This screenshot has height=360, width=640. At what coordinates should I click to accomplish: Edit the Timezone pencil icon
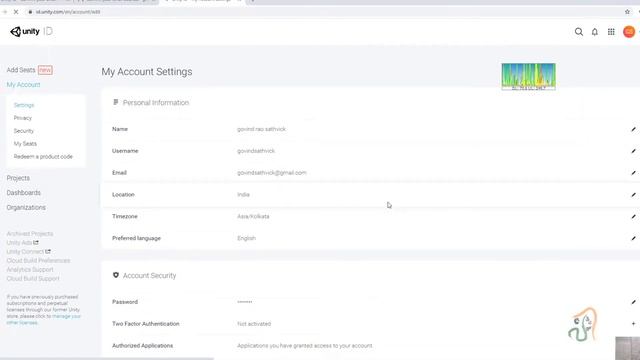[633, 216]
